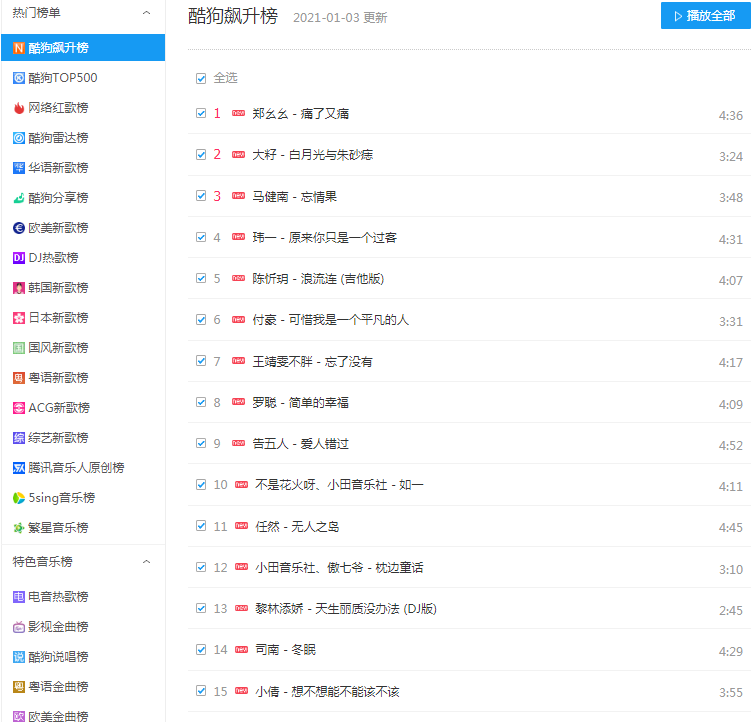Click rank number 15 in the list
This screenshot has width=754, height=722.
[x=220, y=692]
